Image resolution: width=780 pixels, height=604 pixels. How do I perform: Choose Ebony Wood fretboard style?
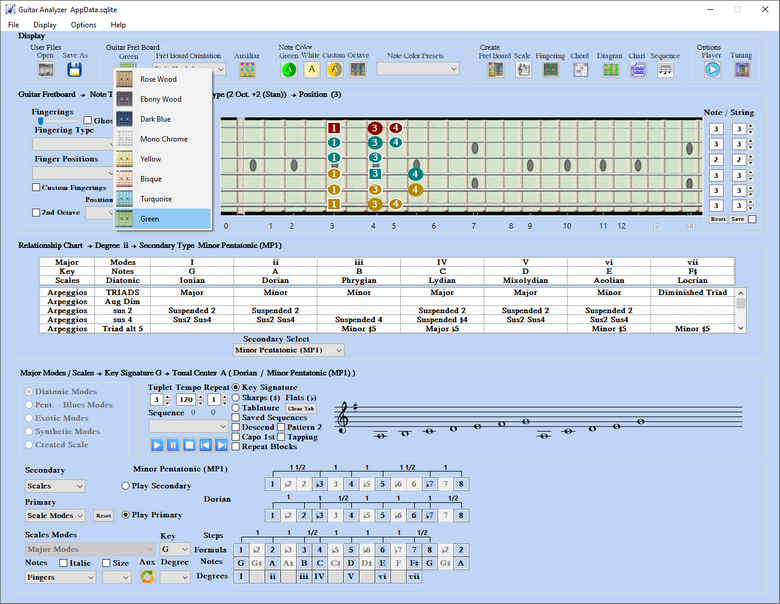(x=163, y=99)
